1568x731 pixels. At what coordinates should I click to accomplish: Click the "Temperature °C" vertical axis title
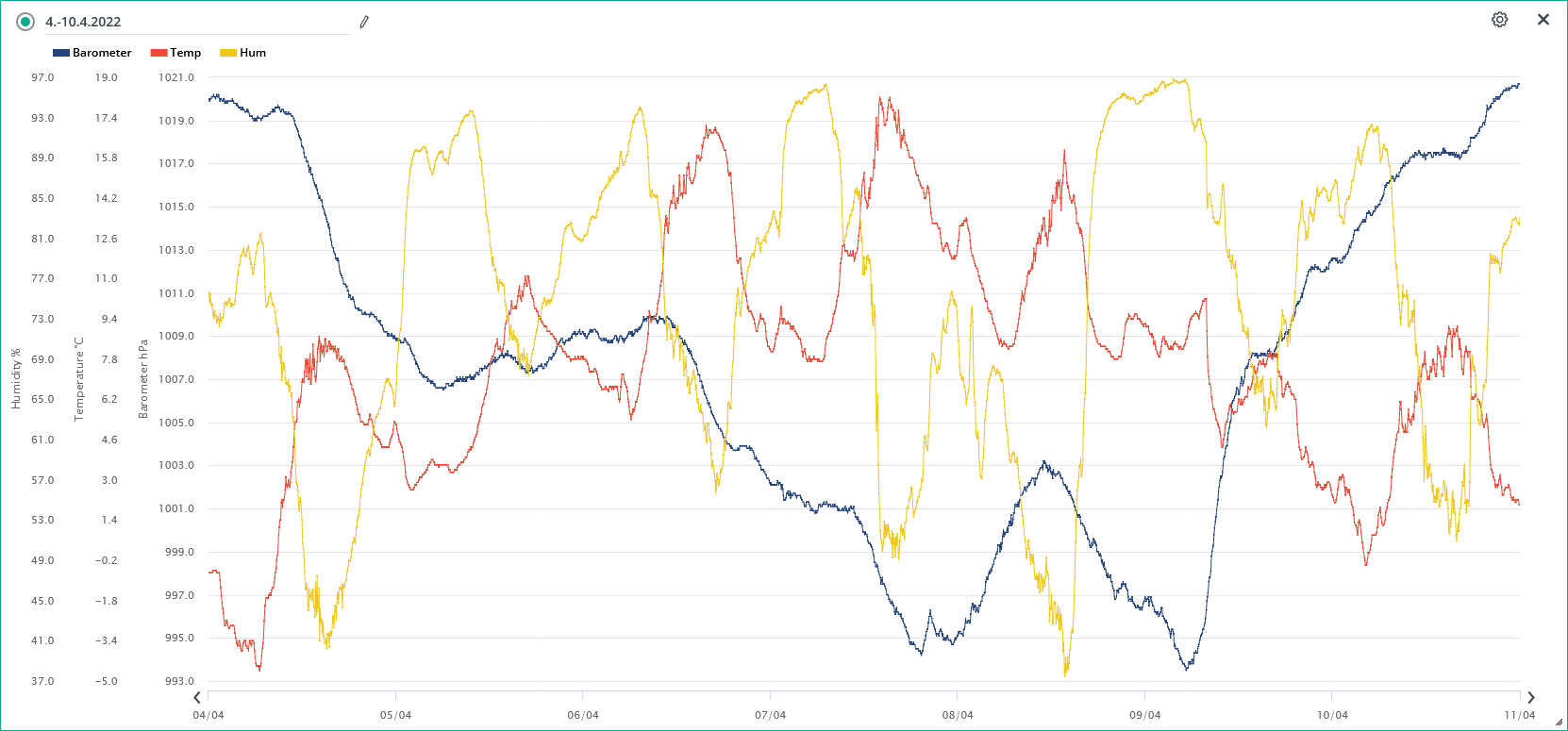(79, 378)
